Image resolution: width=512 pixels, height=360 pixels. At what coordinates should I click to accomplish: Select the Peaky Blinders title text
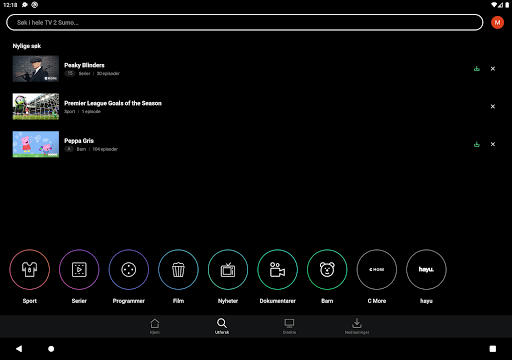[84, 65]
